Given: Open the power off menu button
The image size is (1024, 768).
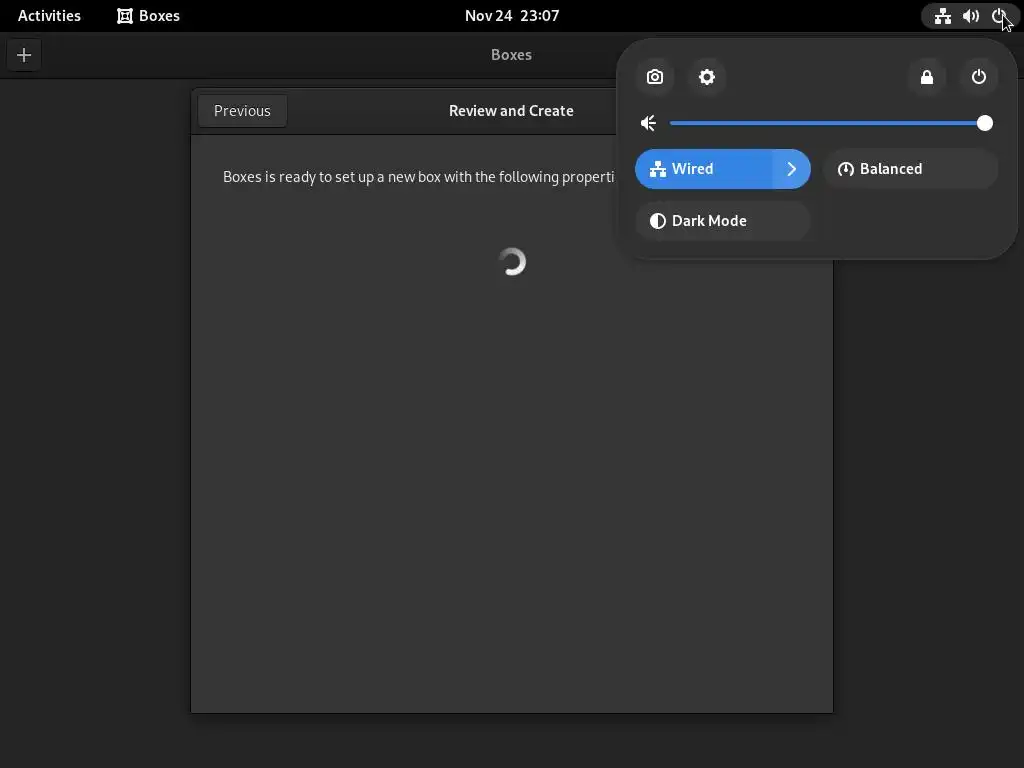Looking at the screenshot, I should click(978, 77).
